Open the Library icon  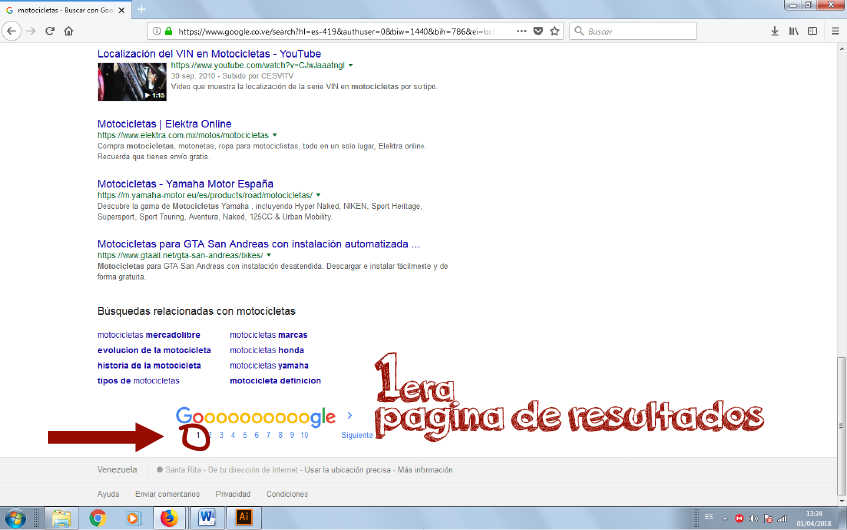coord(794,31)
